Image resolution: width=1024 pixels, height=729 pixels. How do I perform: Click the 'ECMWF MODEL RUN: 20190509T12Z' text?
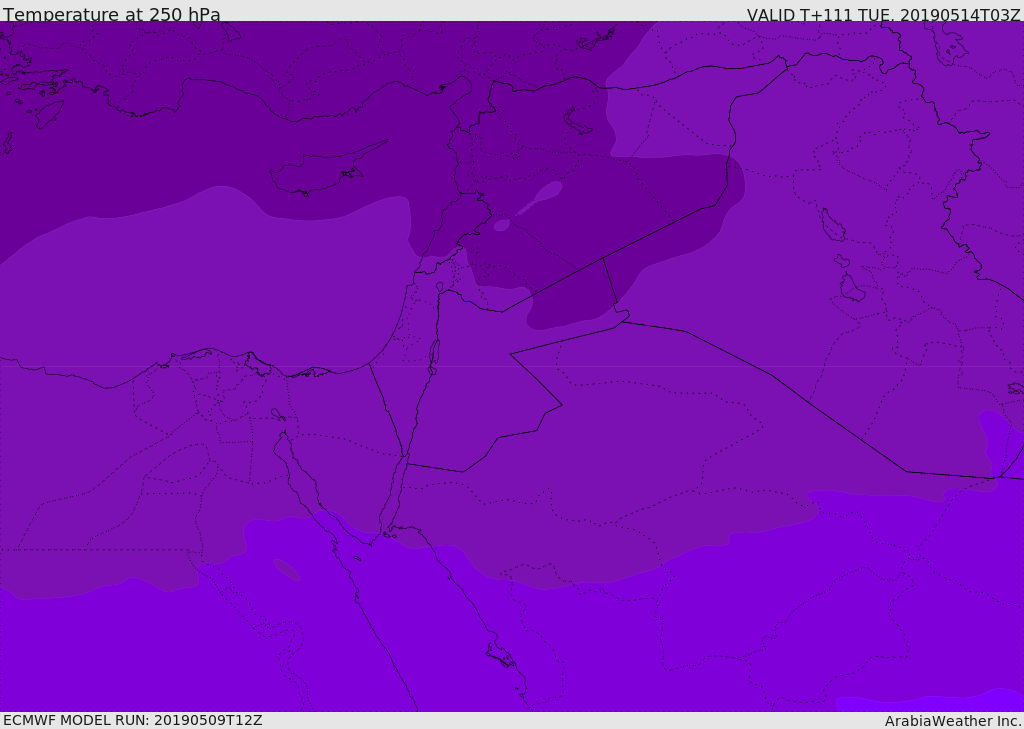[133, 720]
